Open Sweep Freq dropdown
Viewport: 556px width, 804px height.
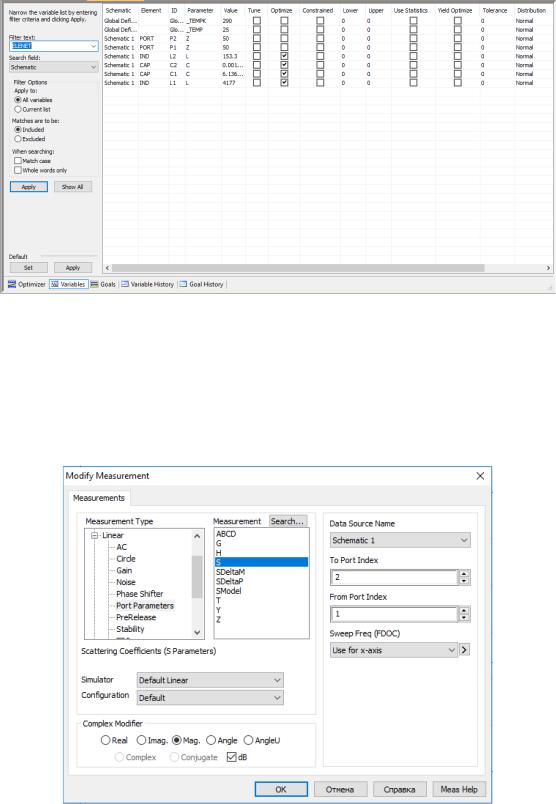(393, 650)
